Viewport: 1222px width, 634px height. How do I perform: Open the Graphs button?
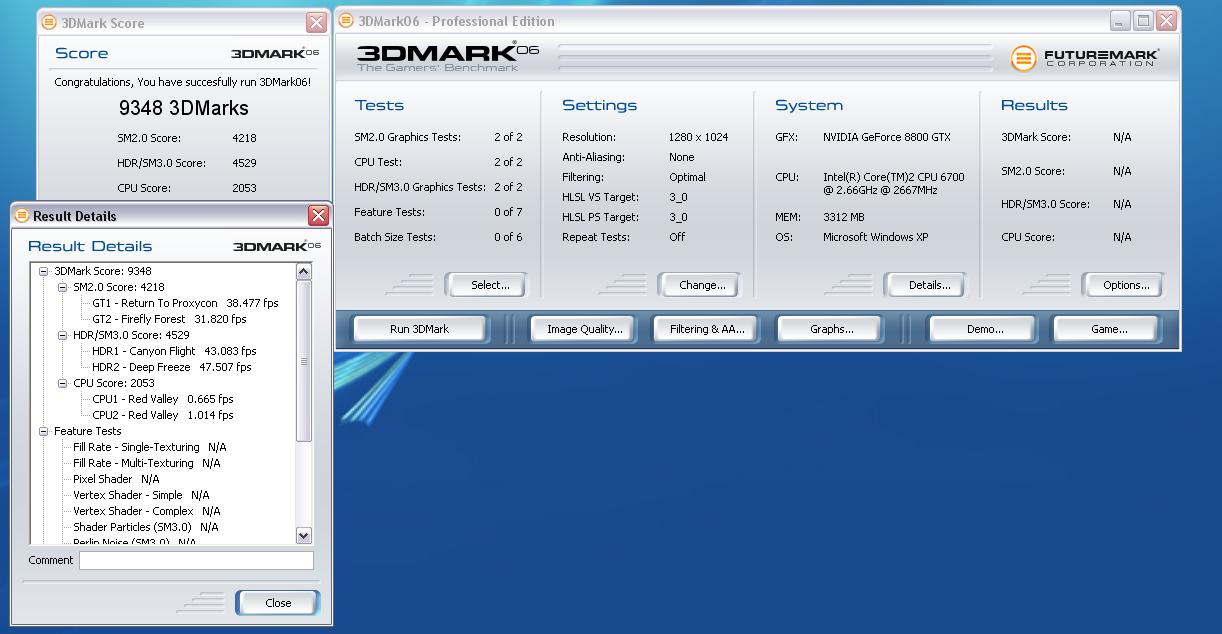pos(832,329)
